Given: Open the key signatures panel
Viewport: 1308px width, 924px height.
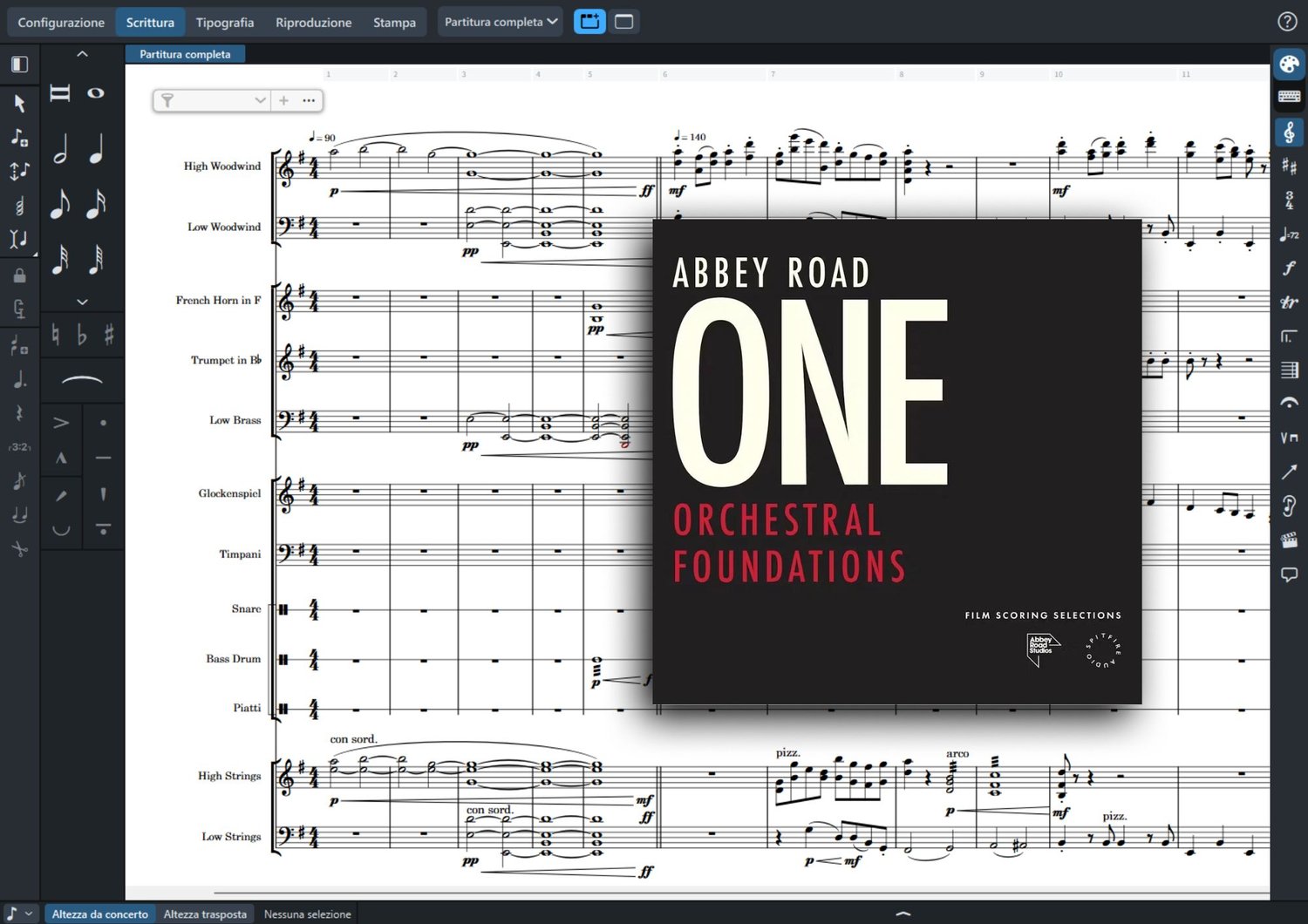Looking at the screenshot, I should [x=1289, y=166].
